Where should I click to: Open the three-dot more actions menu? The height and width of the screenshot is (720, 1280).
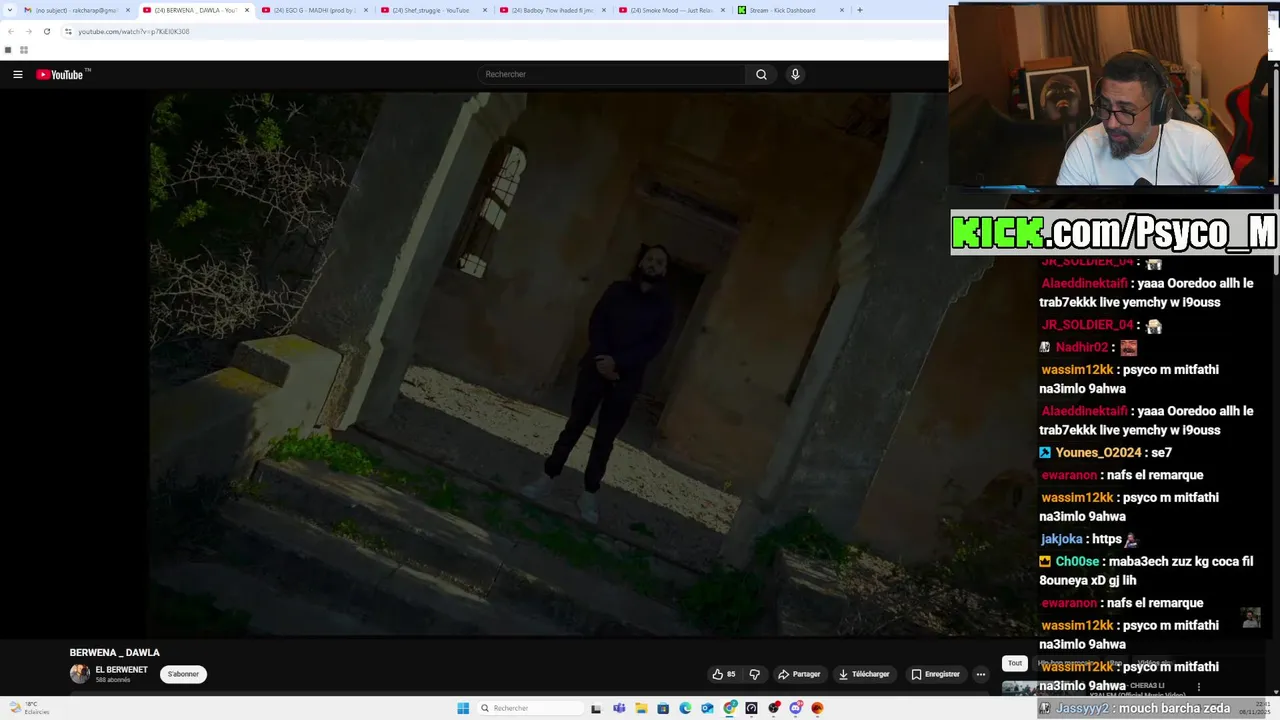[980, 674]
